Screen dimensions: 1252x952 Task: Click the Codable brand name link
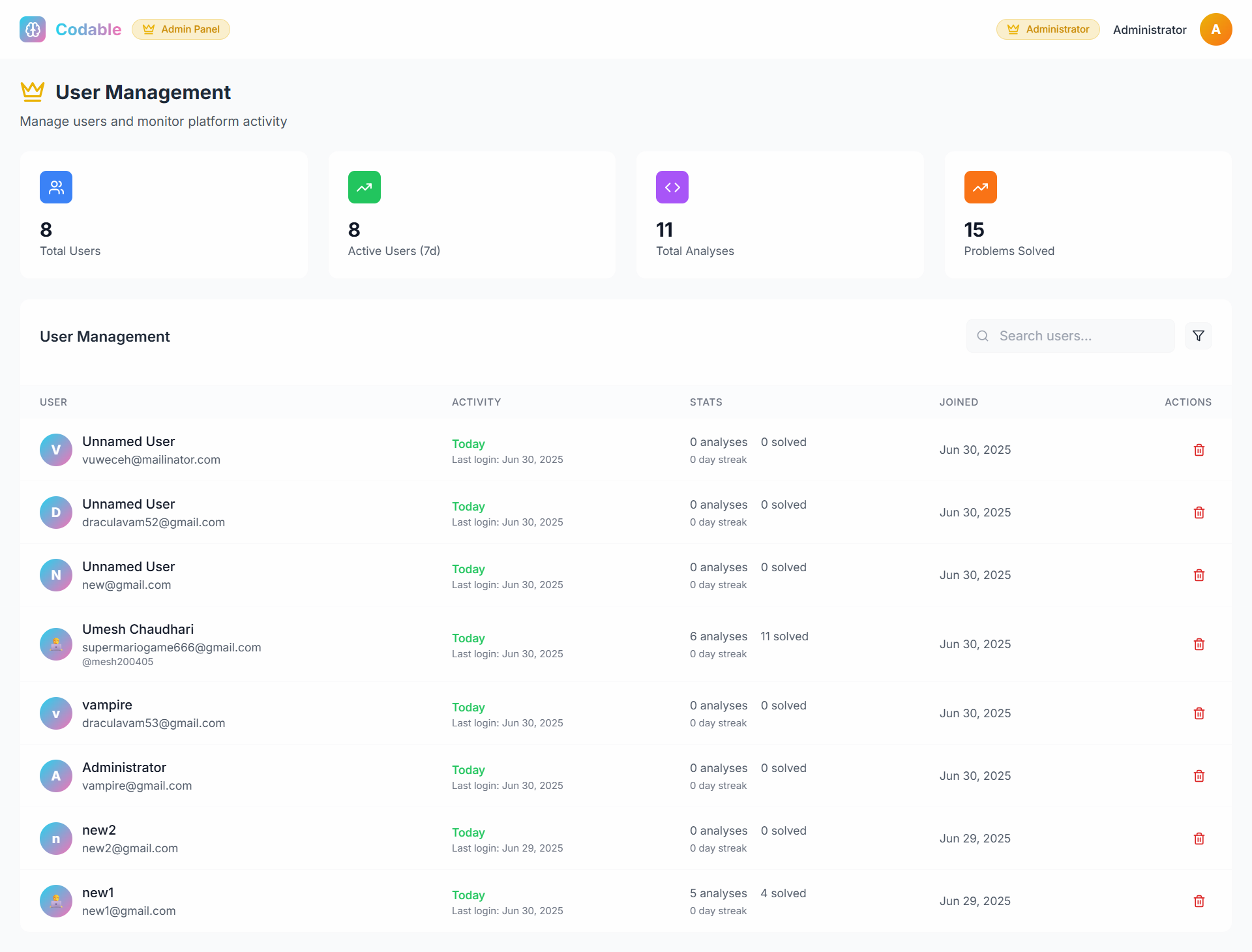[x=89, y=29]
